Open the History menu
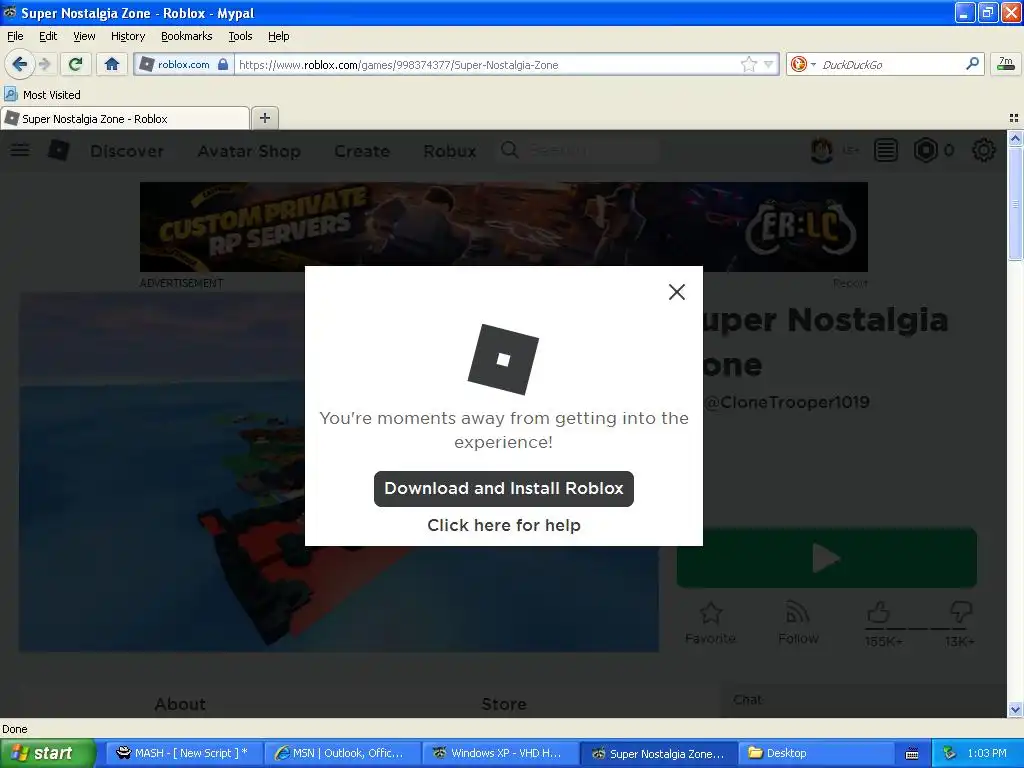This screenshot has width=1024, height=768. pos(127,36)
